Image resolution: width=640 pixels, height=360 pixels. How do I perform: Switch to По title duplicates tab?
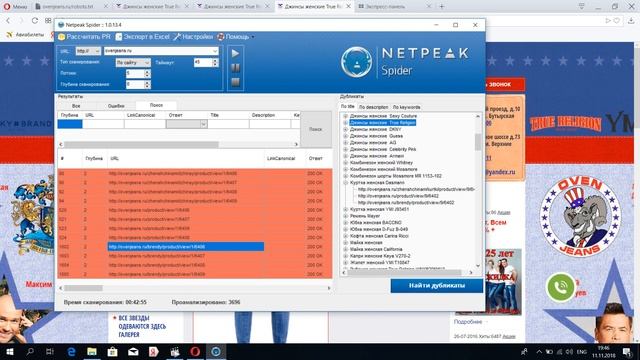point(347,107)
